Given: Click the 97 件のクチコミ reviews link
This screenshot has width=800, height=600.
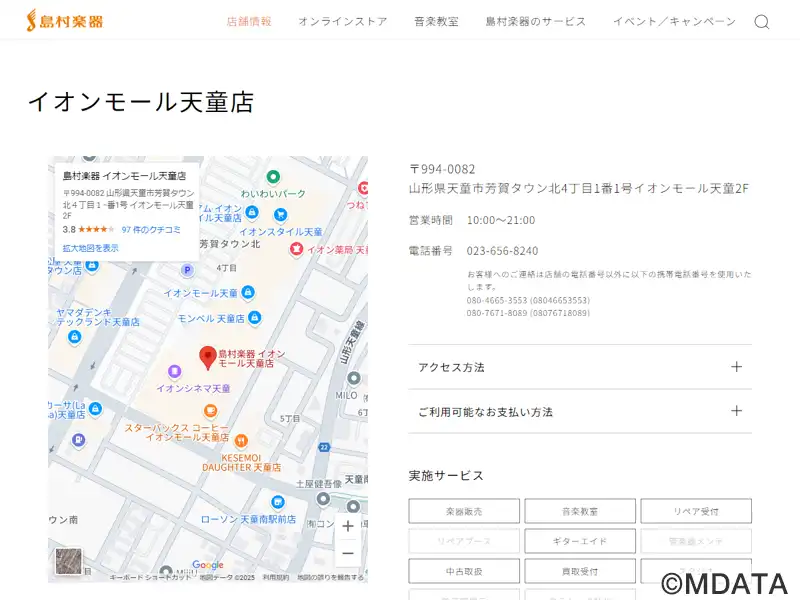Looking at the screenshot, I should (151, 230).
